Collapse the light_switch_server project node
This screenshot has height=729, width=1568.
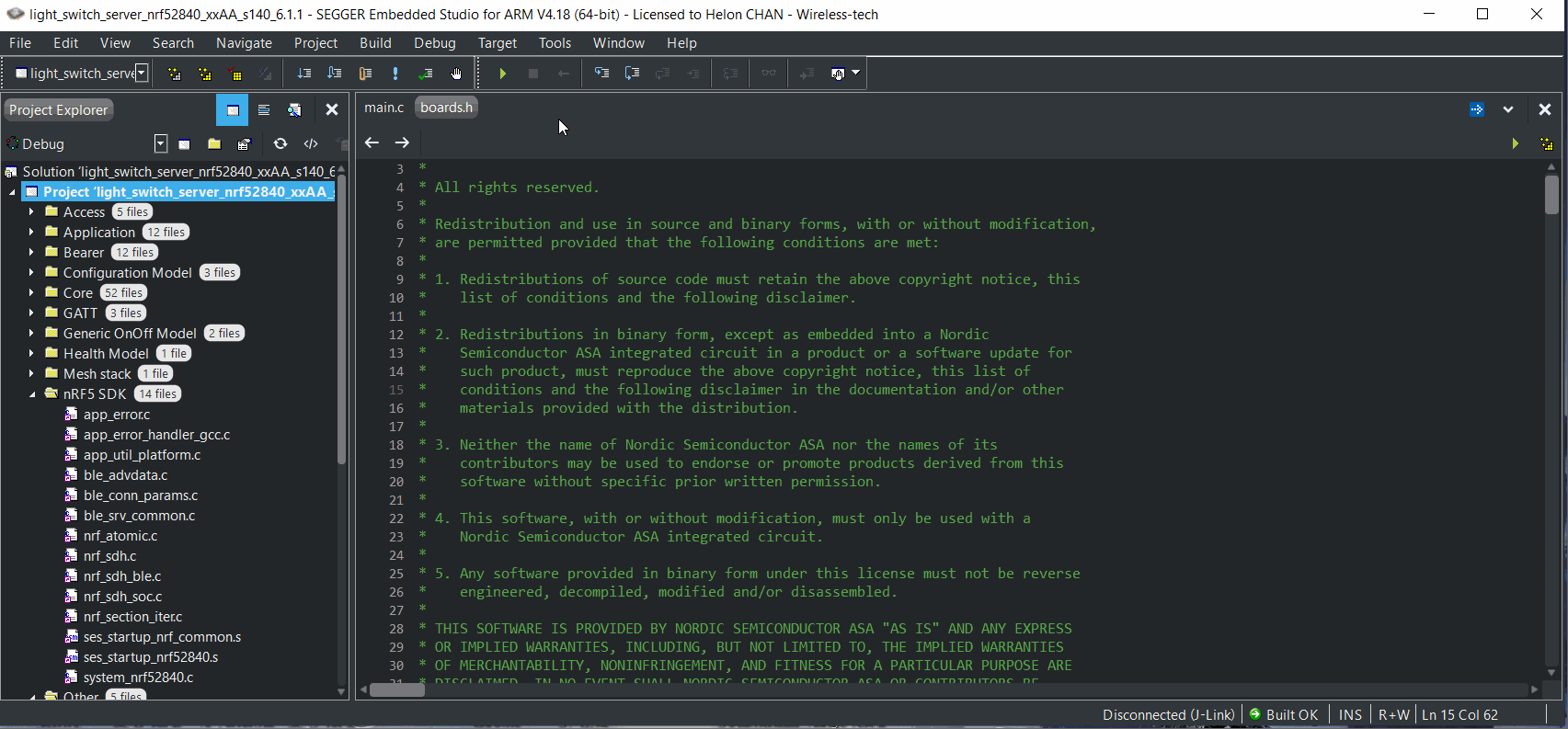12,192
